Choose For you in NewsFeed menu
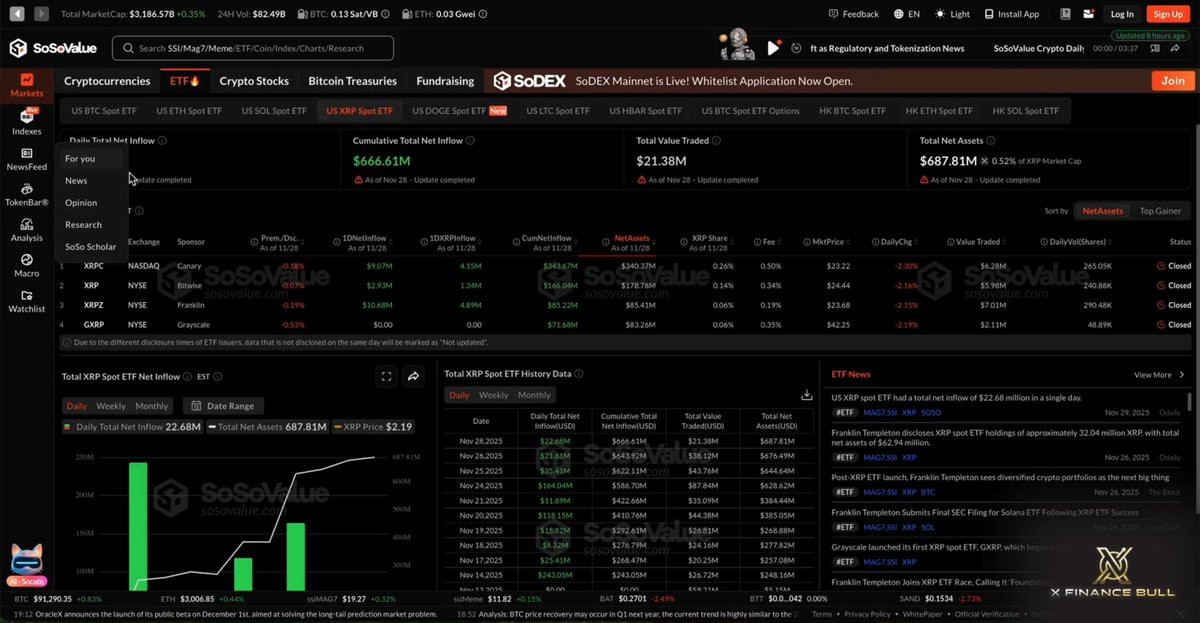 point(80,159)
